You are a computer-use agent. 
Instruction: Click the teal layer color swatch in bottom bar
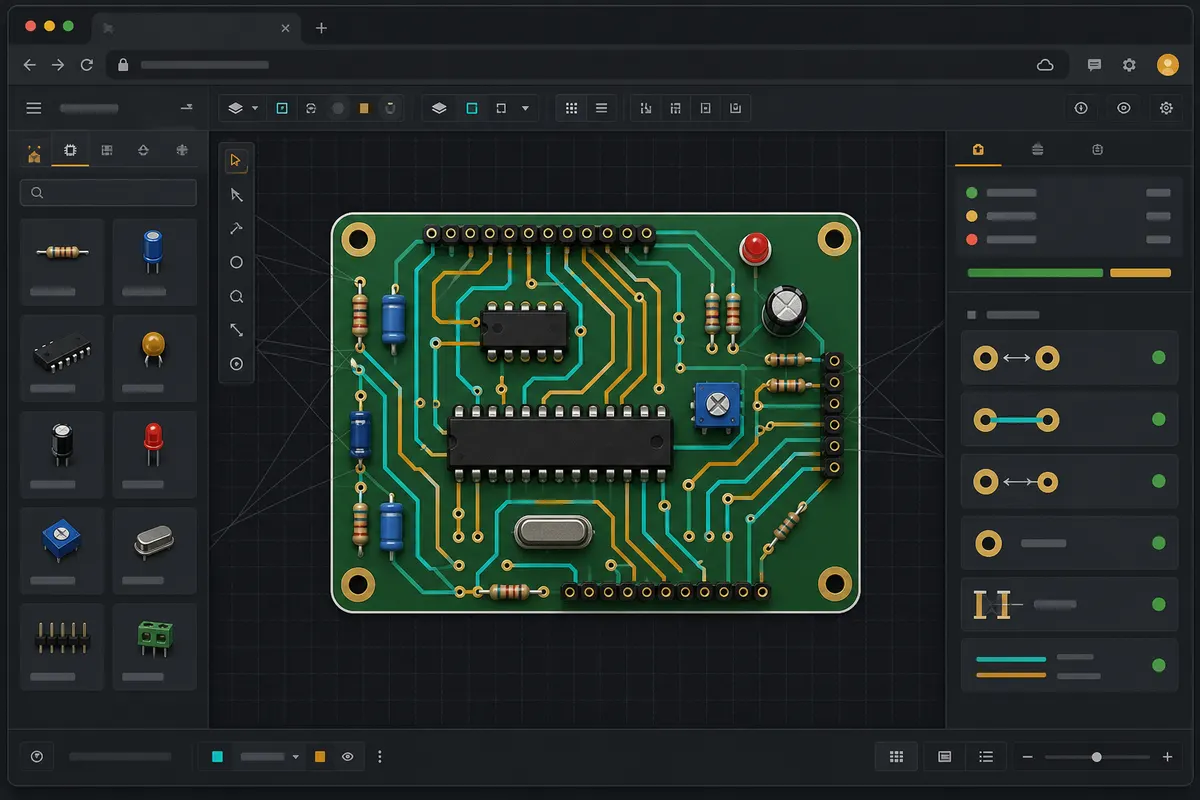tap(217, 757)
